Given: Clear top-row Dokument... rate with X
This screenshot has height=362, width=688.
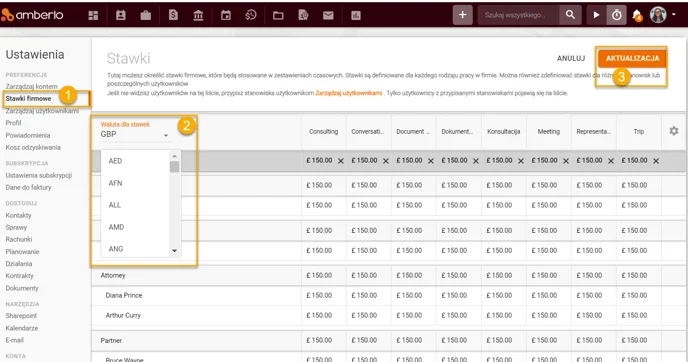Looking at the screenshot, I should [x=476, y=161].
